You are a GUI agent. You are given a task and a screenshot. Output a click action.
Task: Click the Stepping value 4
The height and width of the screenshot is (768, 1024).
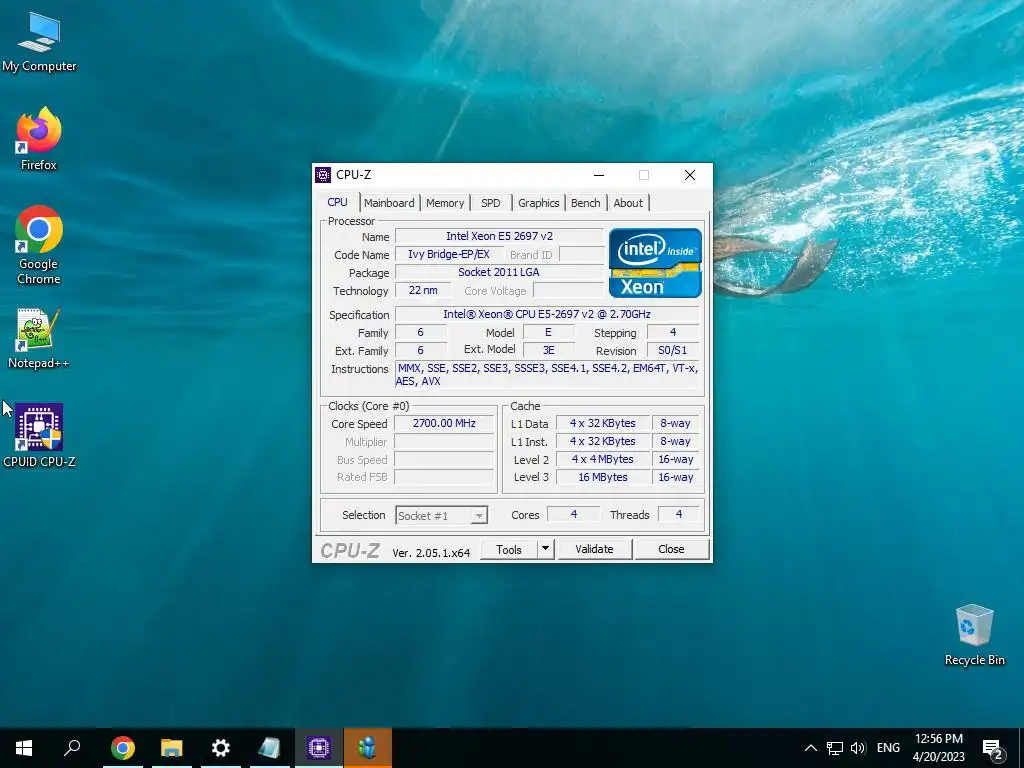[x=673, y=332]
